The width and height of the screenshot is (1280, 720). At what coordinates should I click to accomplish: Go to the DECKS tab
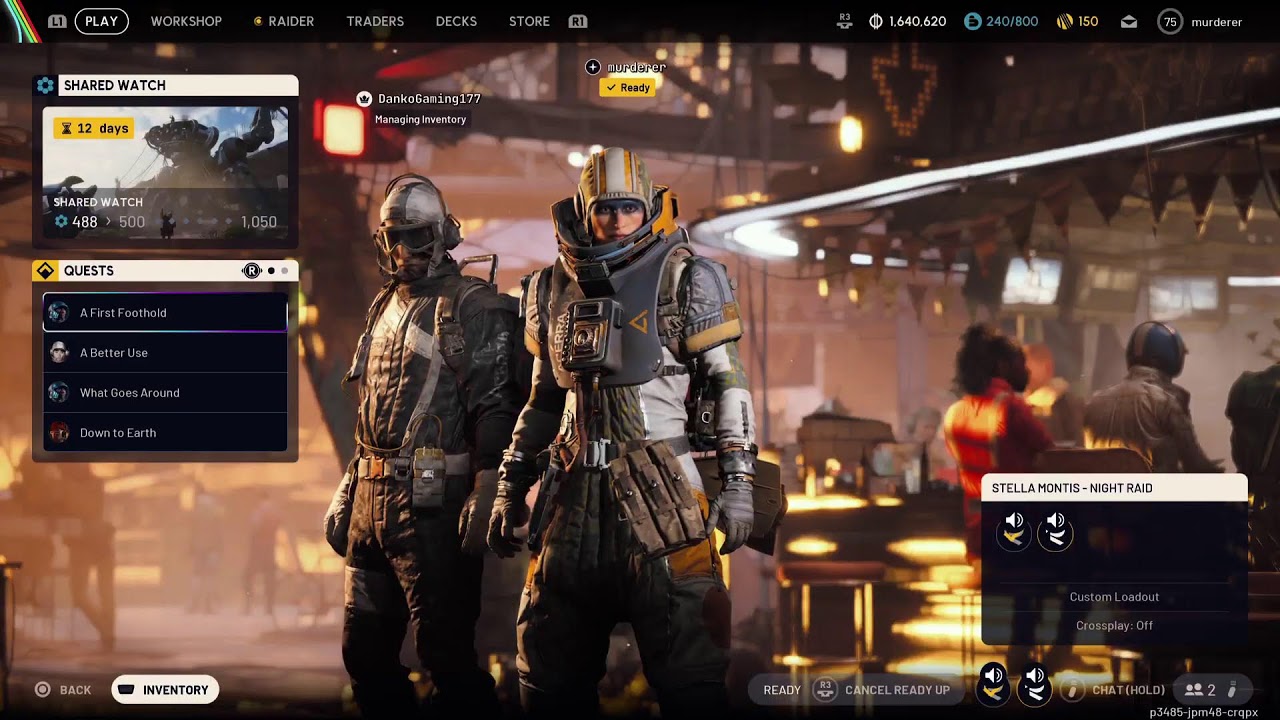456,21
